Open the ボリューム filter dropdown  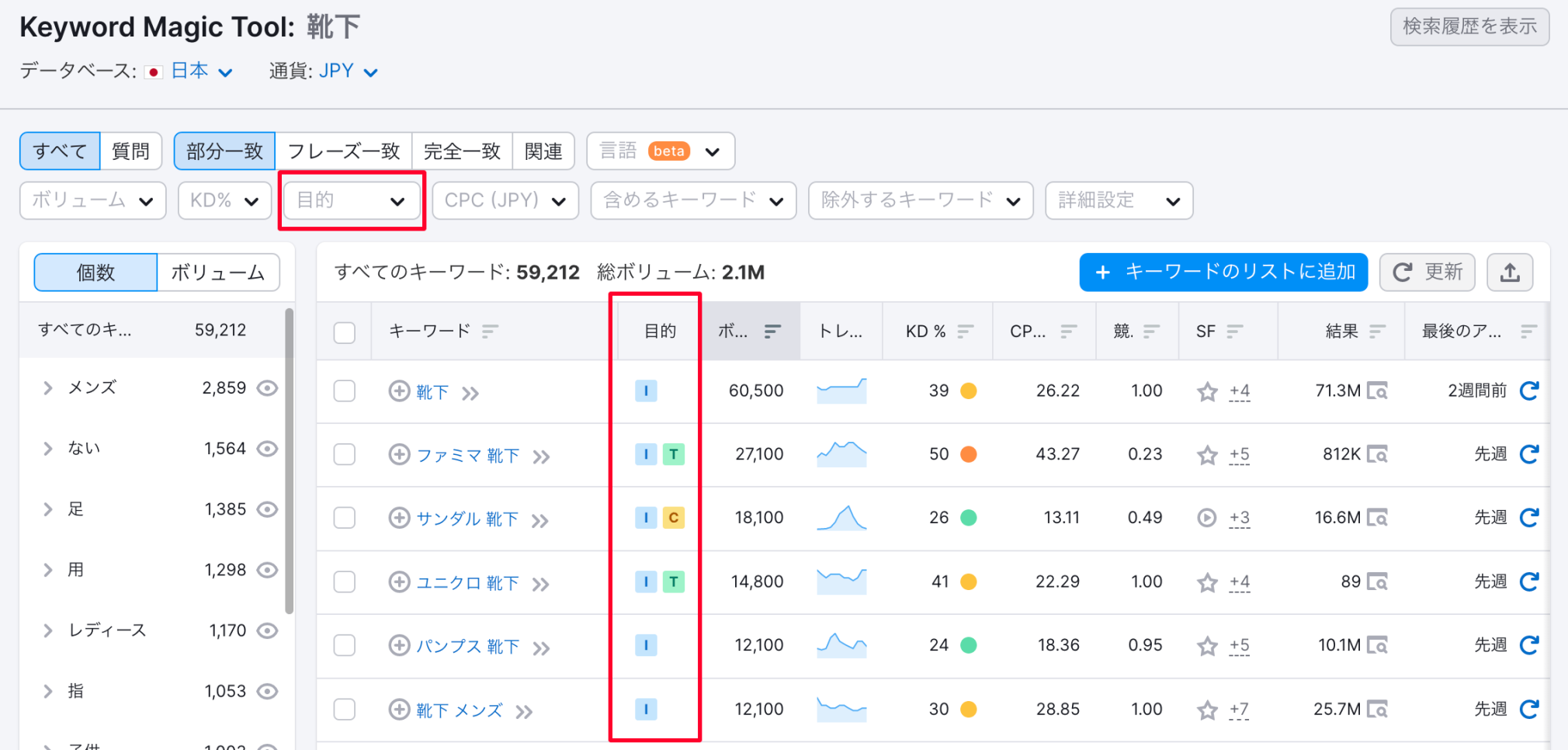click(x=93, y=200)
